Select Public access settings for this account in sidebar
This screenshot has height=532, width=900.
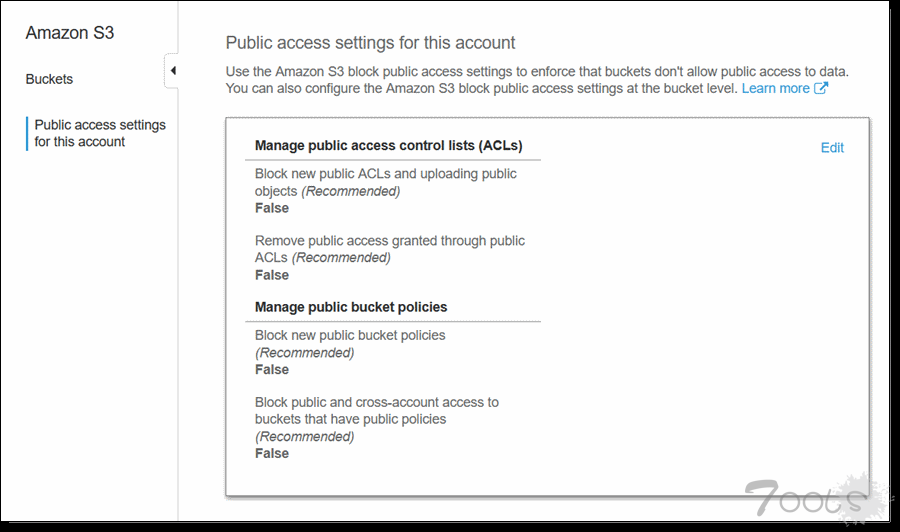coord(100,133)
